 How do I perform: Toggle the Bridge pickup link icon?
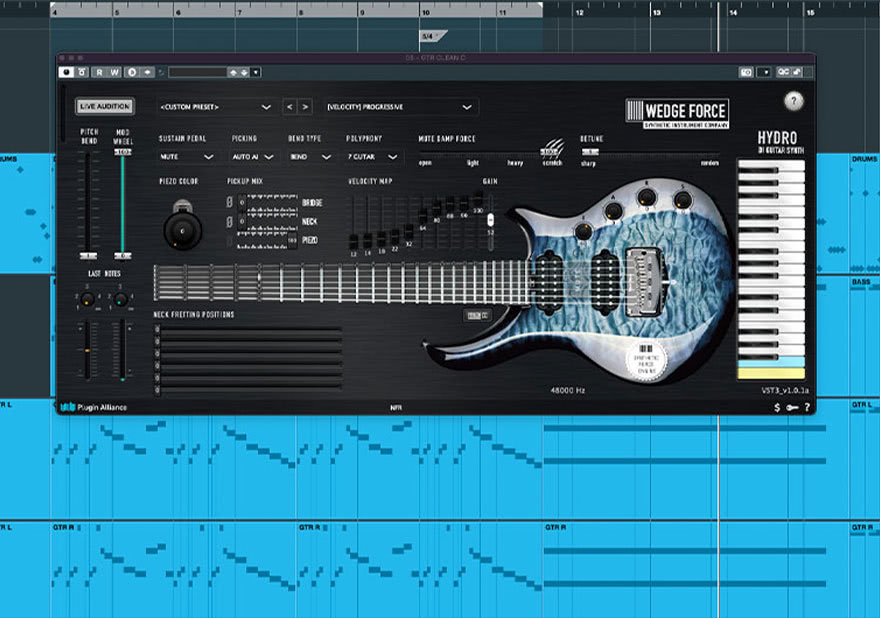point(230,202)
